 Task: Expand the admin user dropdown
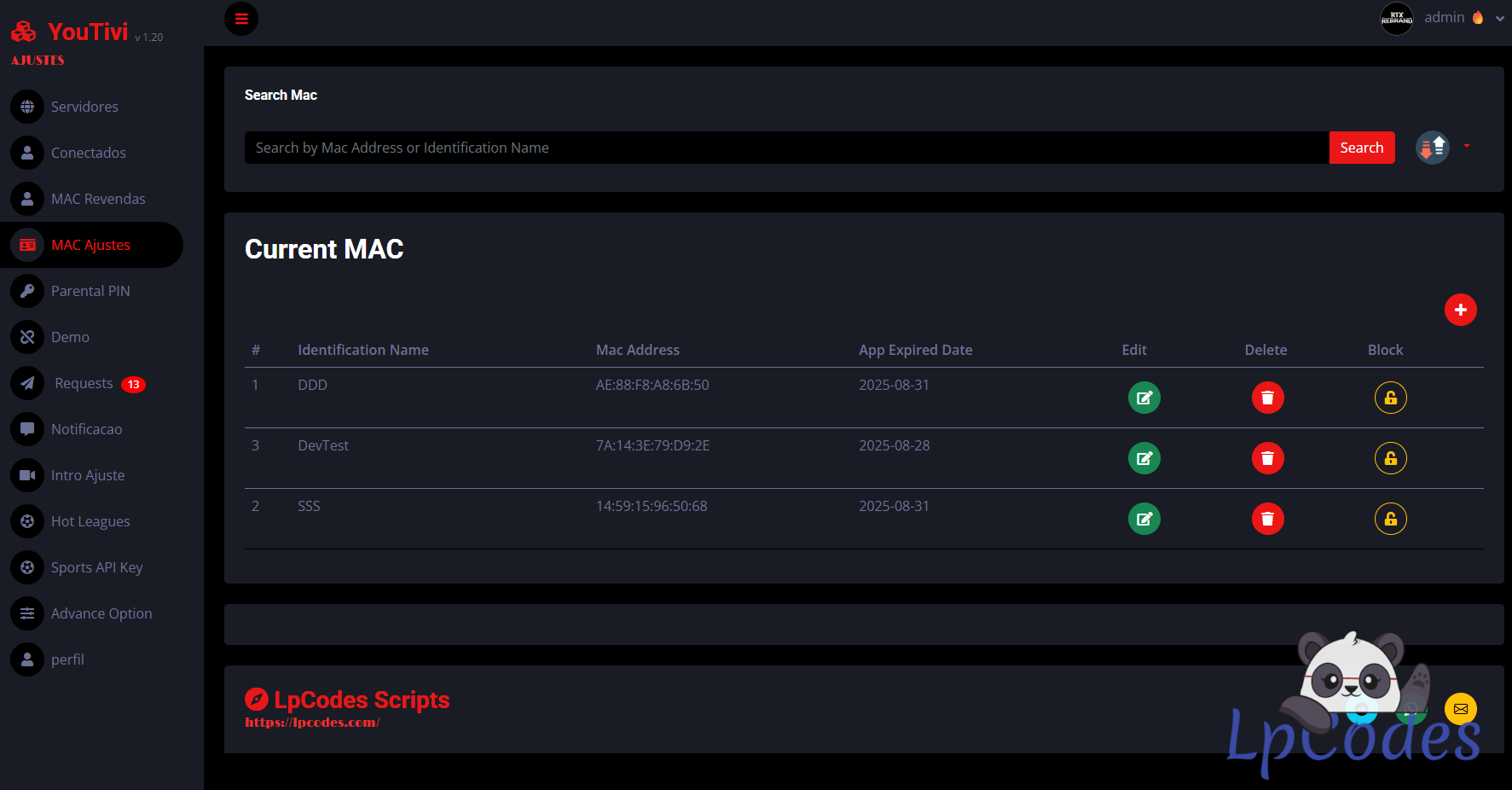pyautogui.click(x=1499, y=19)
